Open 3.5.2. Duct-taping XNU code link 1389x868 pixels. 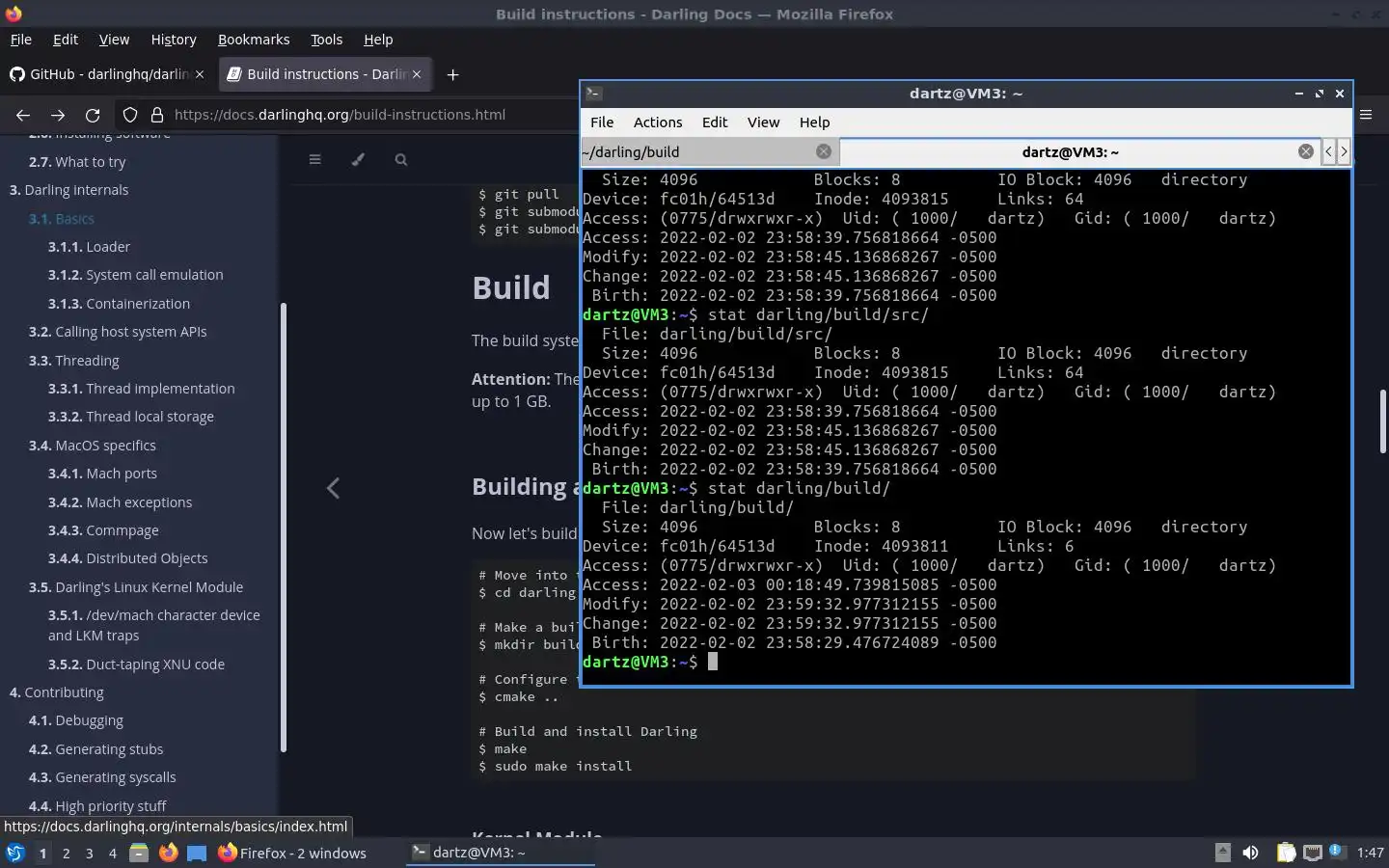tap(136, 665)
